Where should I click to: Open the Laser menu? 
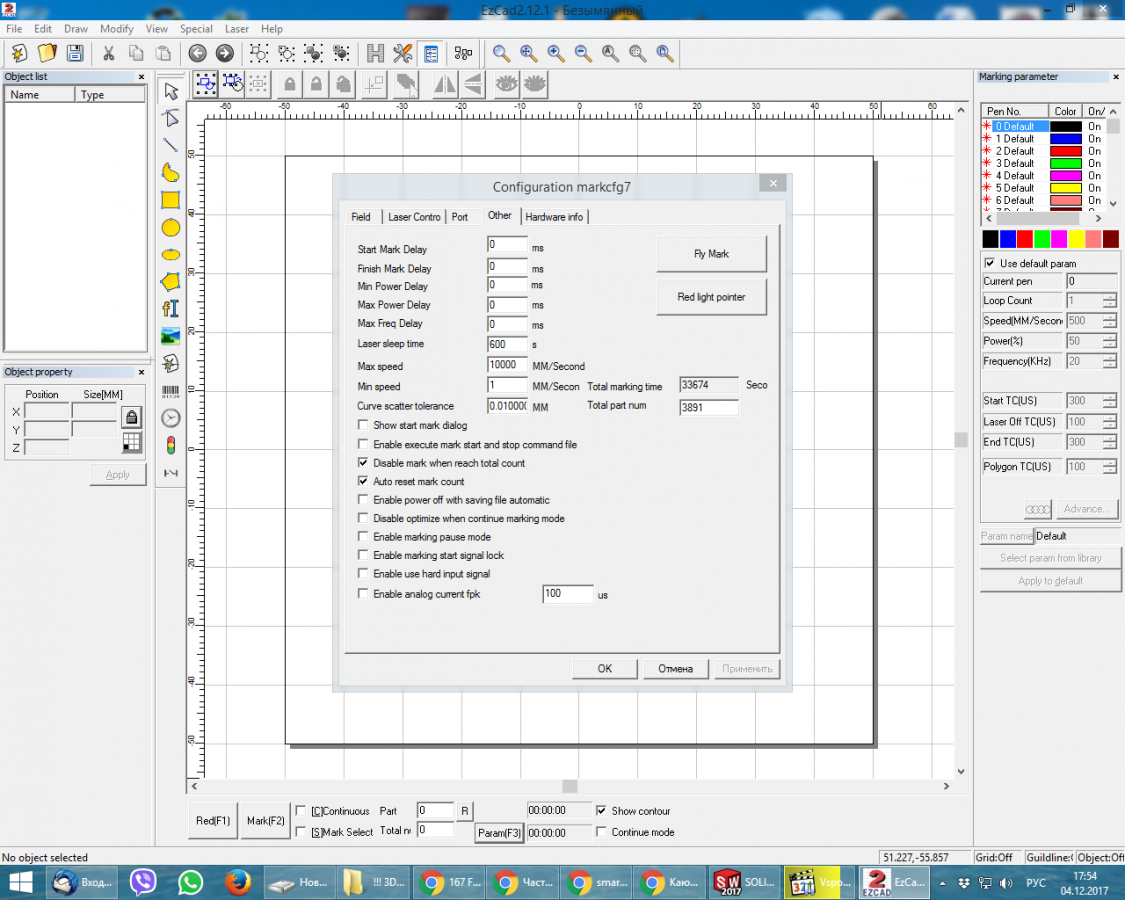(236, 29)
